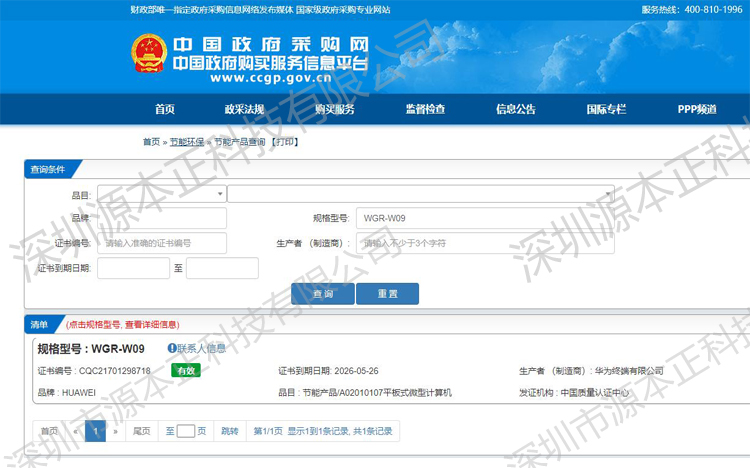This screenshot has width=750, height=468.
Task: Focus the page number jump box
Action: coord(186,431)
